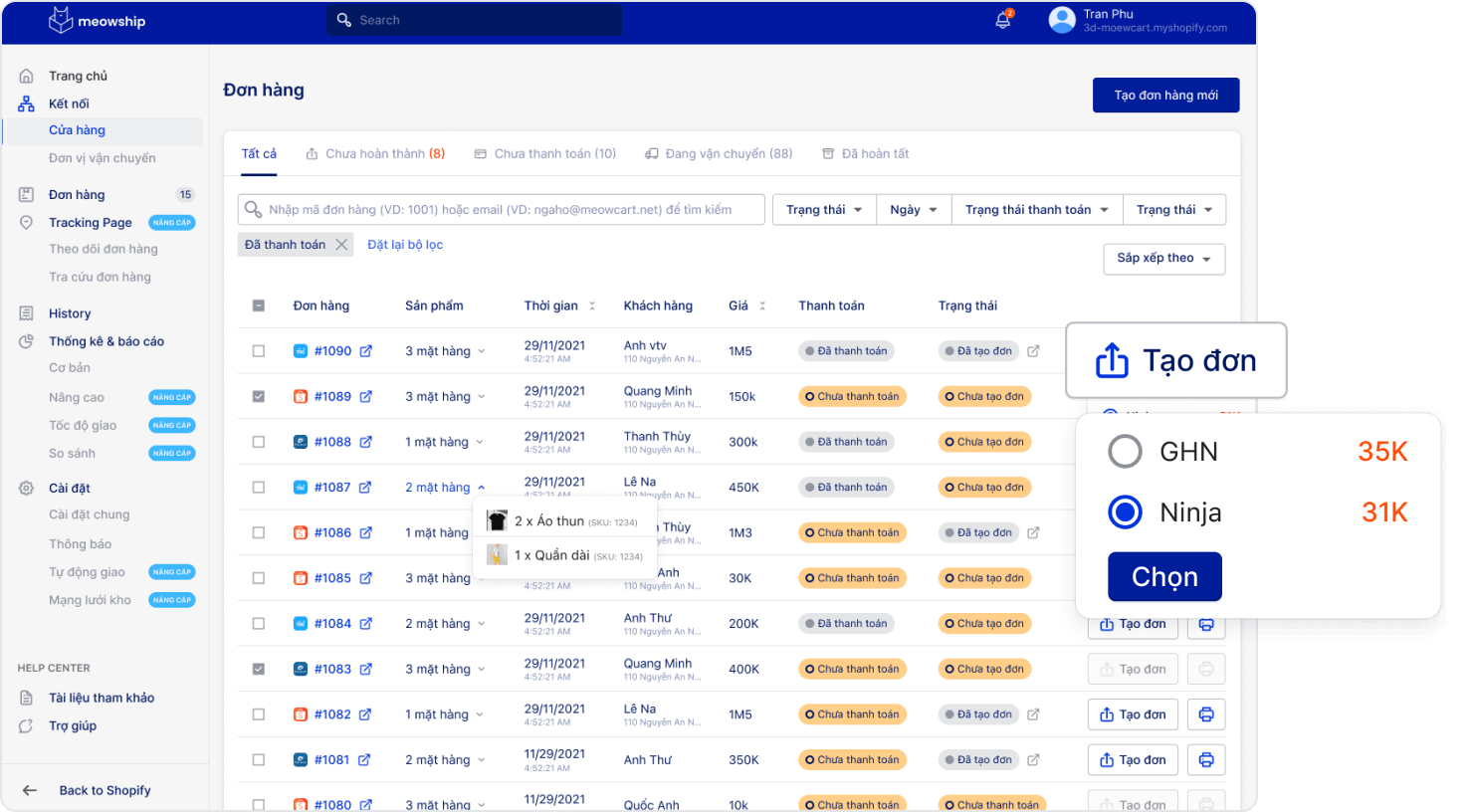Uncheck the checkbox for order #1089
The height and width of the screenshot is (812, 1473).
click(x=259, y=397)
